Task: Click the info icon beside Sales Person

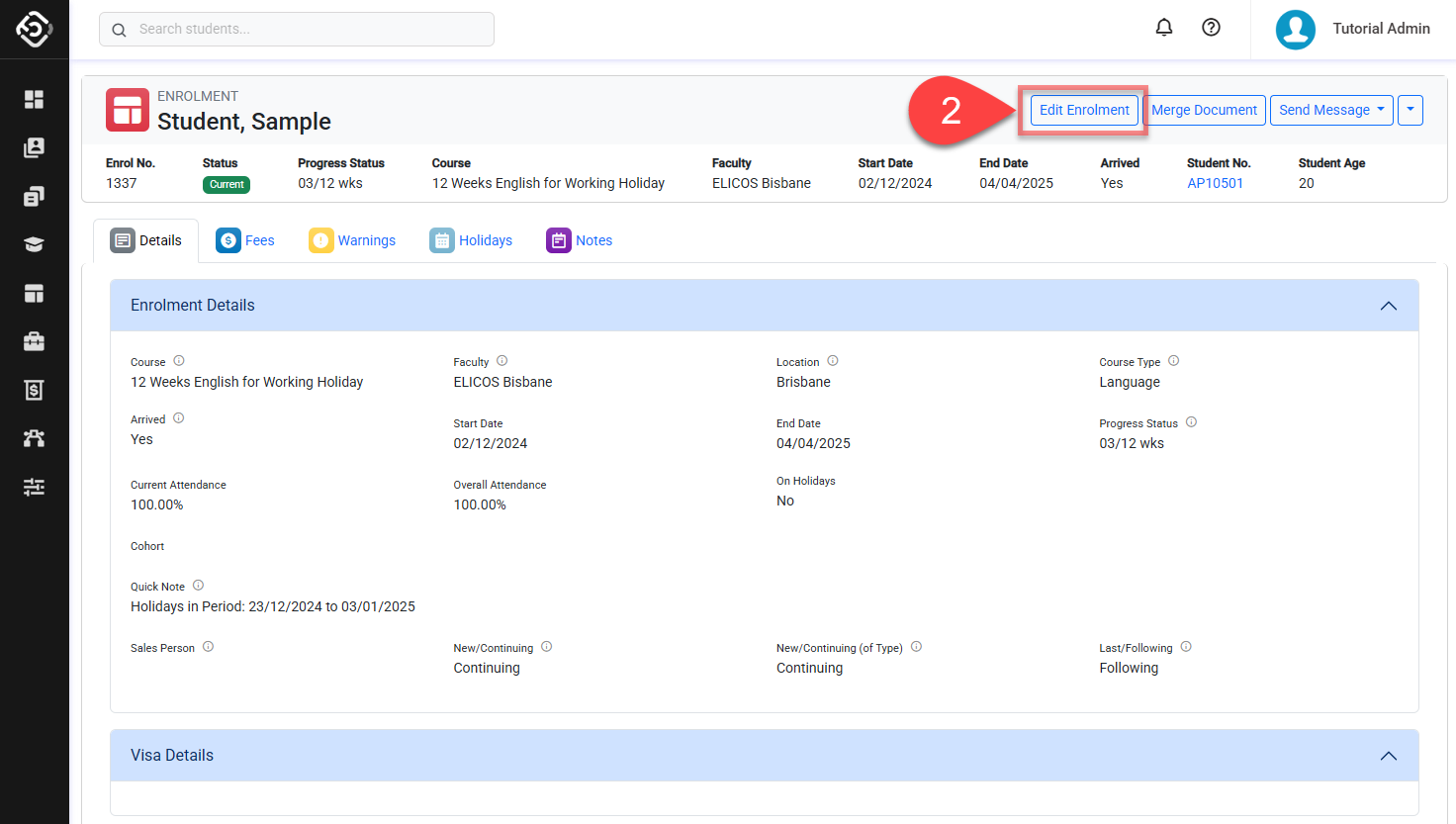Action: coord(208,647)
